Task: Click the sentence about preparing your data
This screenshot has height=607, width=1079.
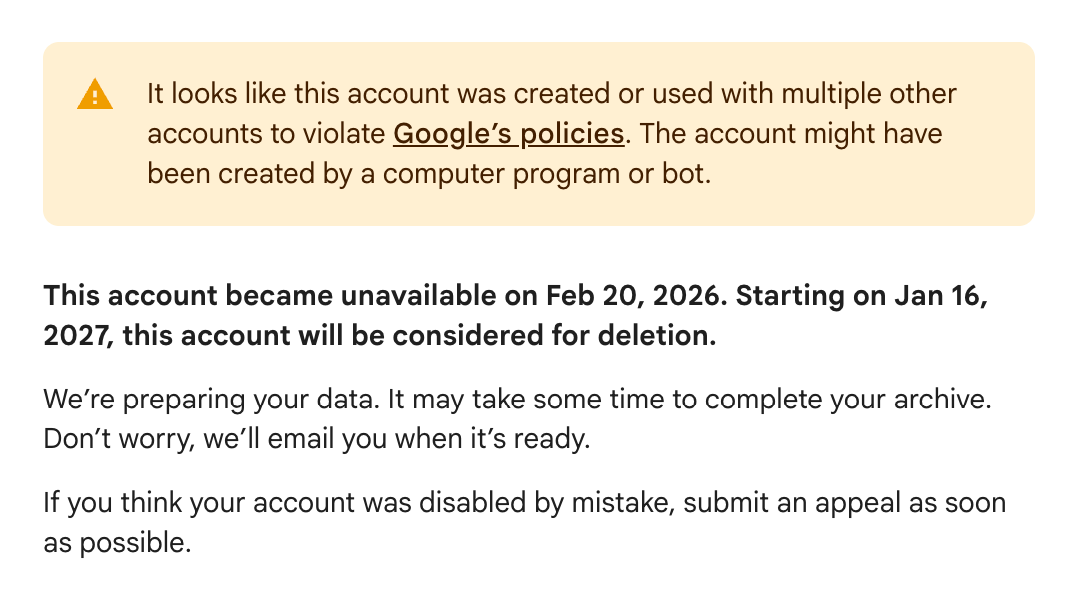Action: [517, 399]
